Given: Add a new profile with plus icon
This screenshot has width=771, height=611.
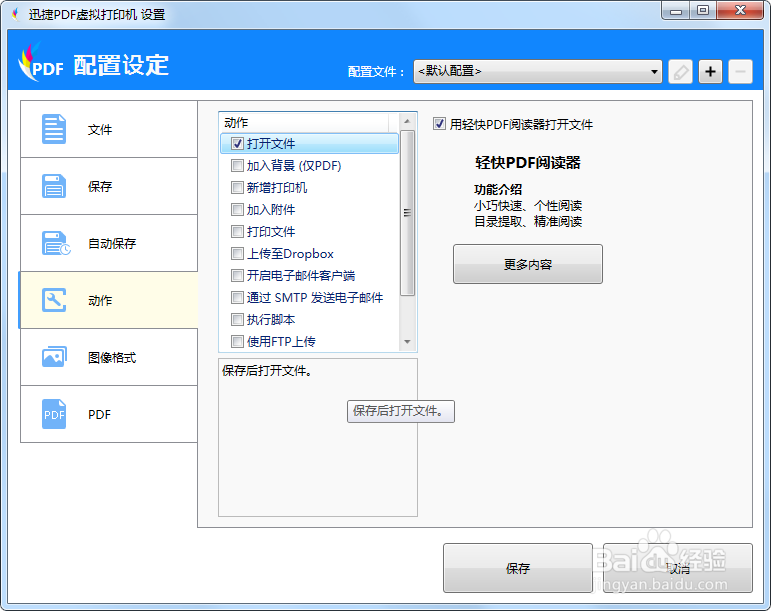Looking at the screenshot, I should 711,72.
